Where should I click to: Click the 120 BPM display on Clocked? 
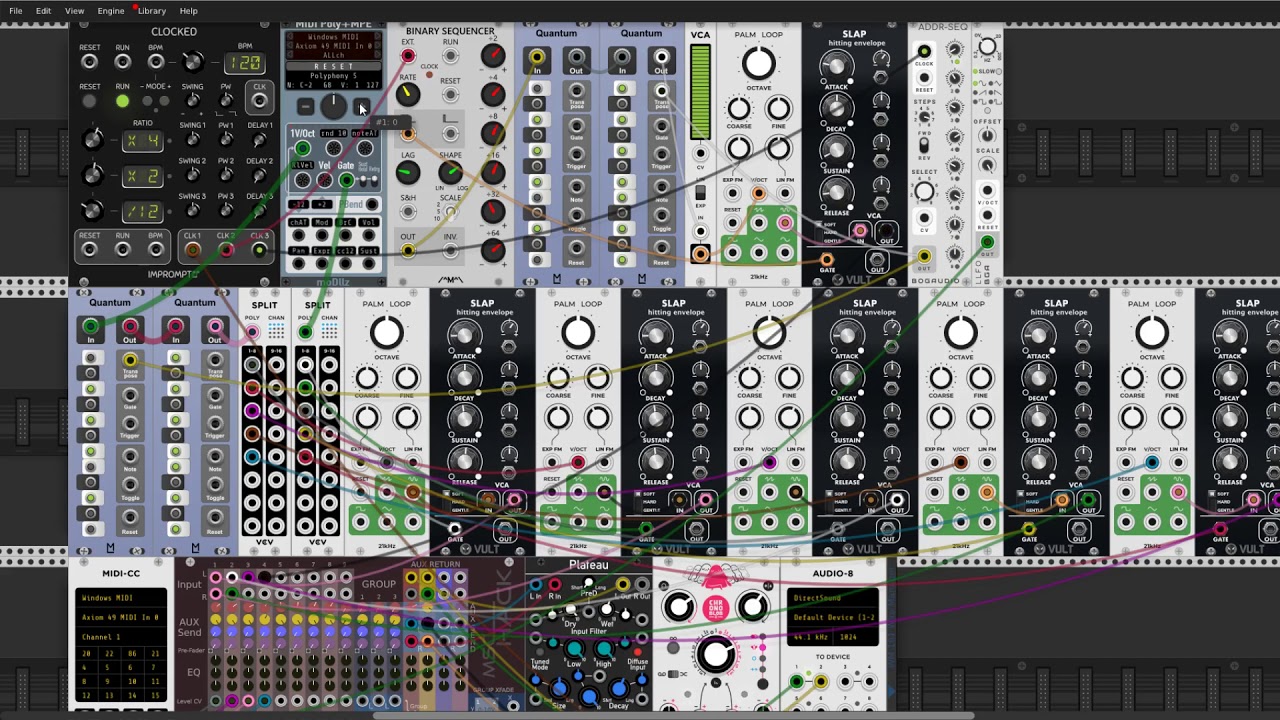[x=244, y=64]
